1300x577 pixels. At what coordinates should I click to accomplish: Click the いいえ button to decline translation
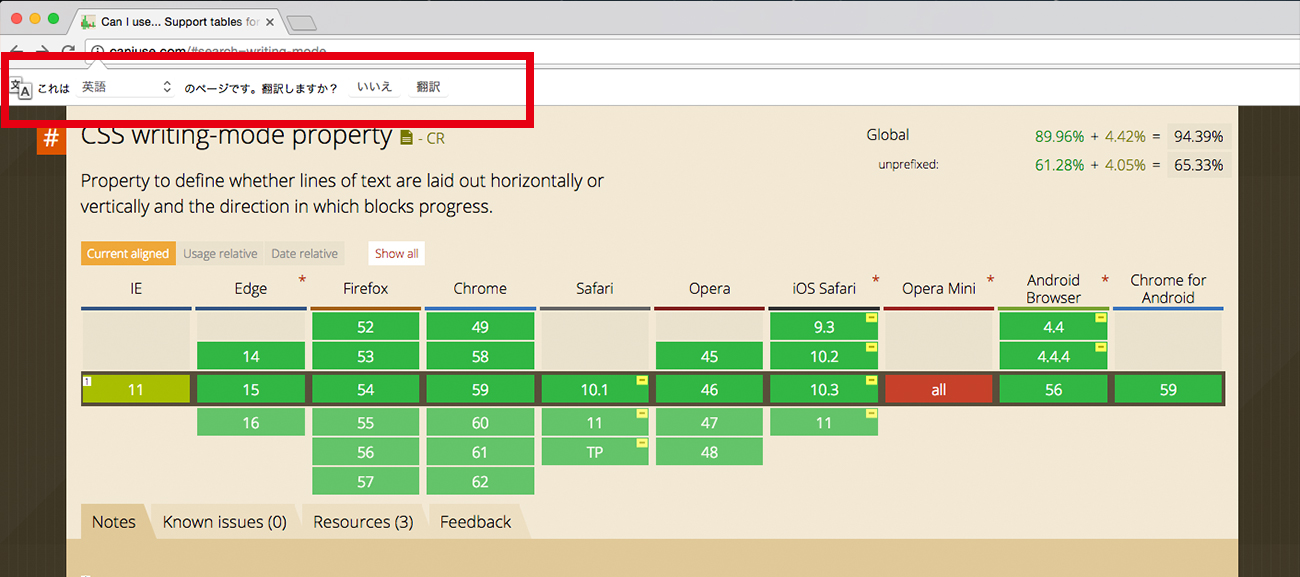375,87
